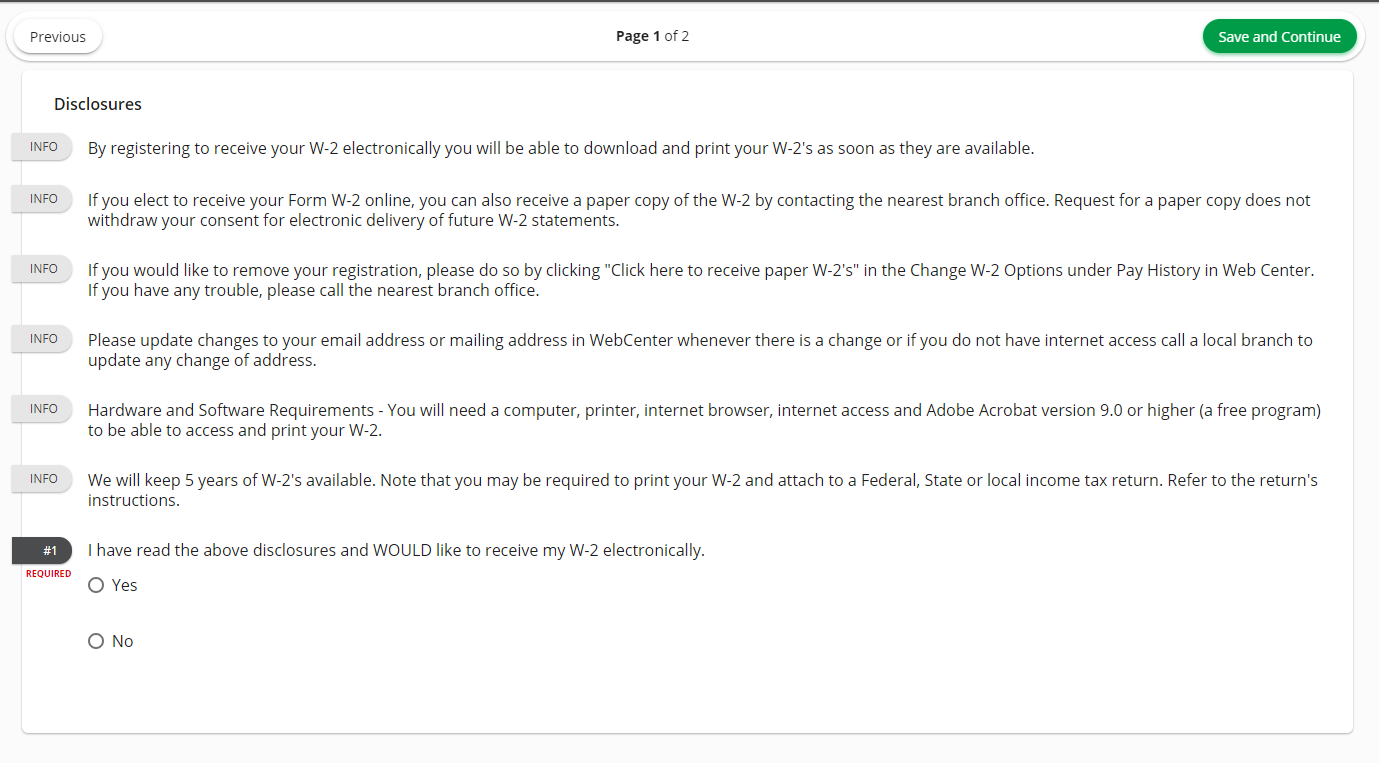Click Save and Continue
Viewport: 1379px width, 763px height.
1279,37
